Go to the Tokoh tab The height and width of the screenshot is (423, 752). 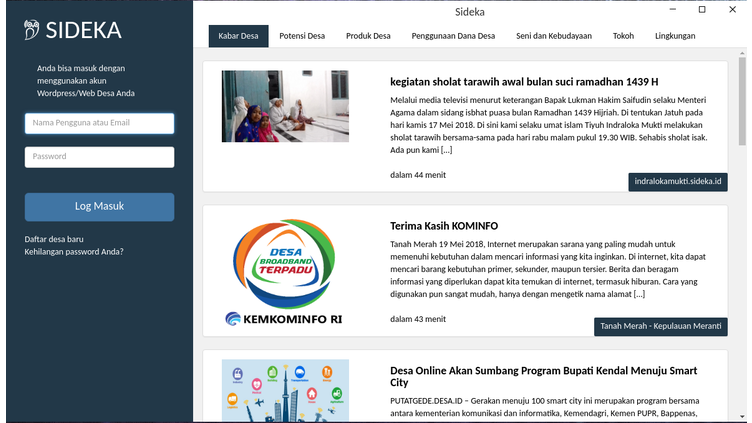tap(623, 36)
